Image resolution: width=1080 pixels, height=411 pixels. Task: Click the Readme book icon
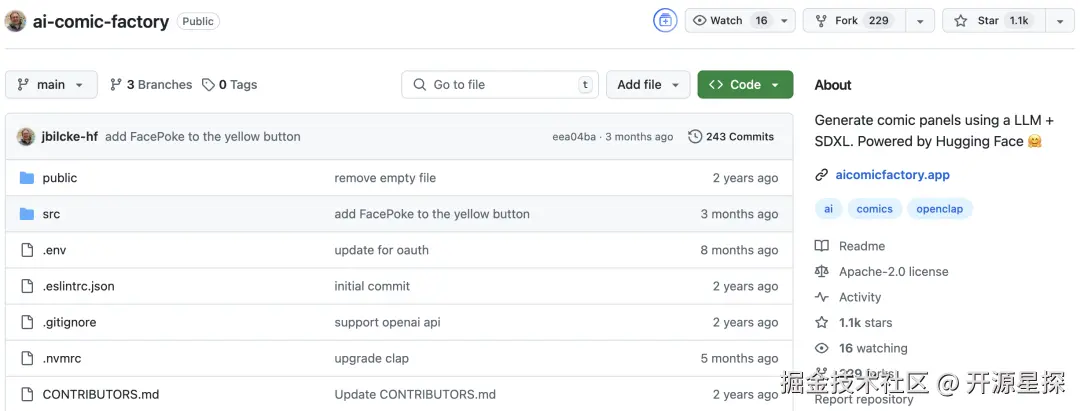pyautogui.click(x=822, y=246)
